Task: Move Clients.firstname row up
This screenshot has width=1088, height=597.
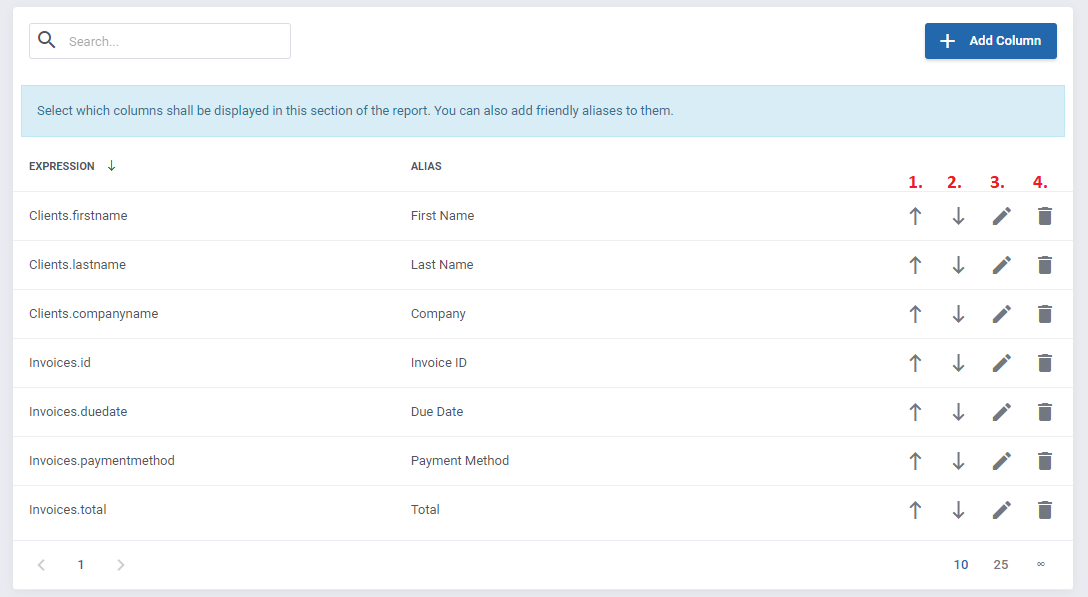Action: pyautogui.click(x=915, y=216)
